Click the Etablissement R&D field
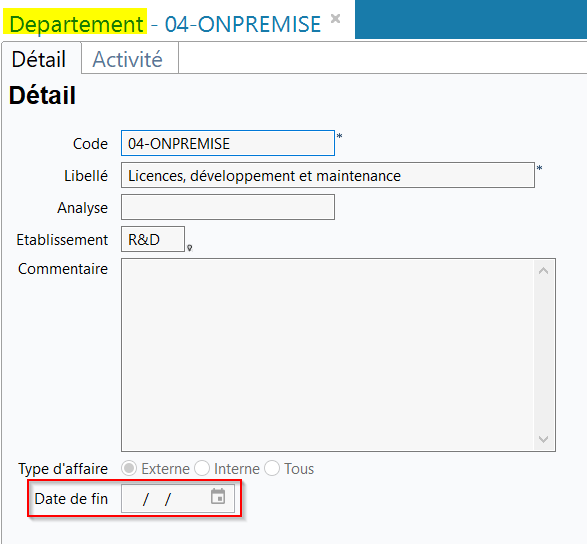The image size is (587, 544). [x=153, y=239]
